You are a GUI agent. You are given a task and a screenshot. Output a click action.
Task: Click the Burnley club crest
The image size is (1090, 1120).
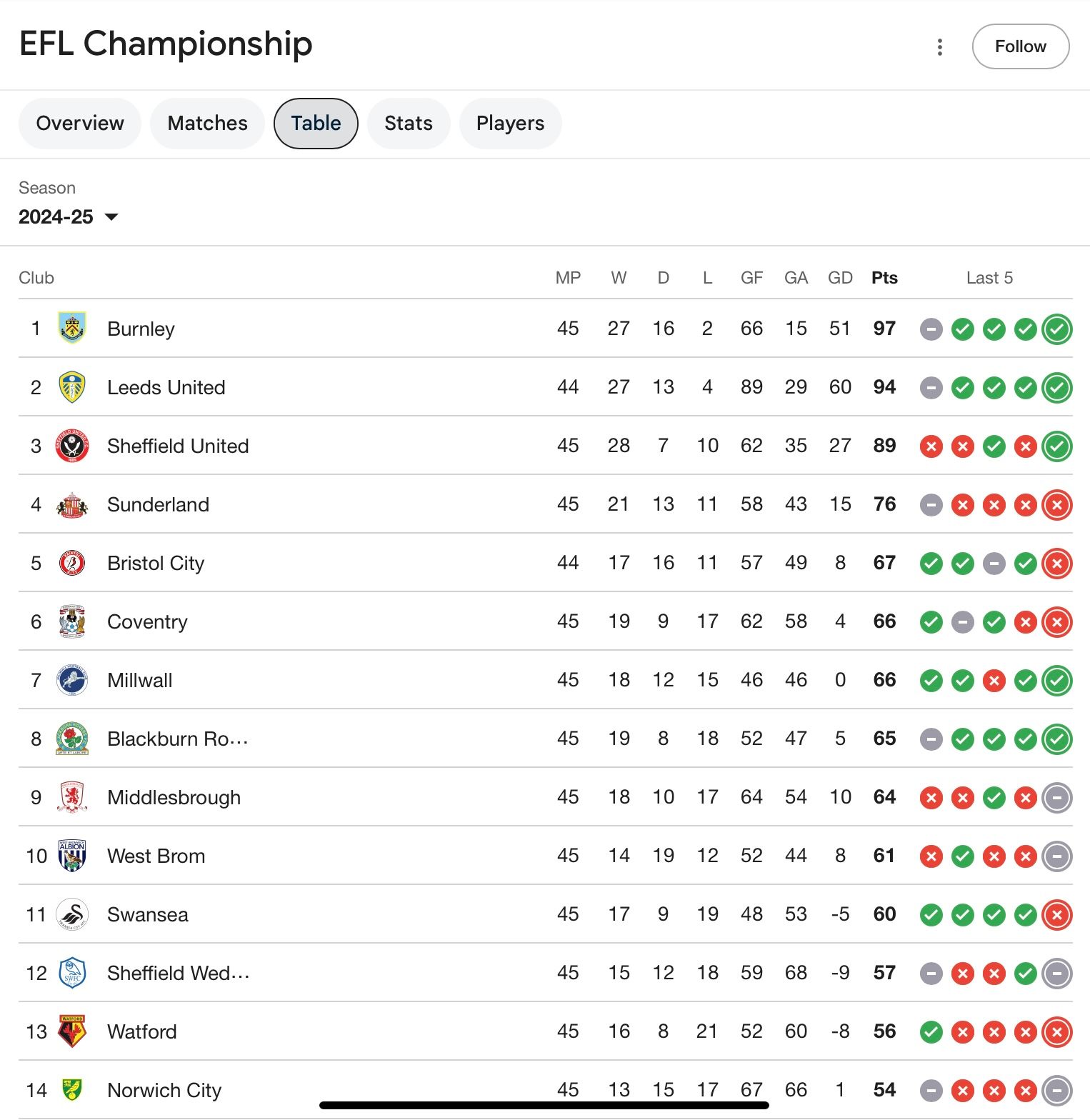click(72, 328)
